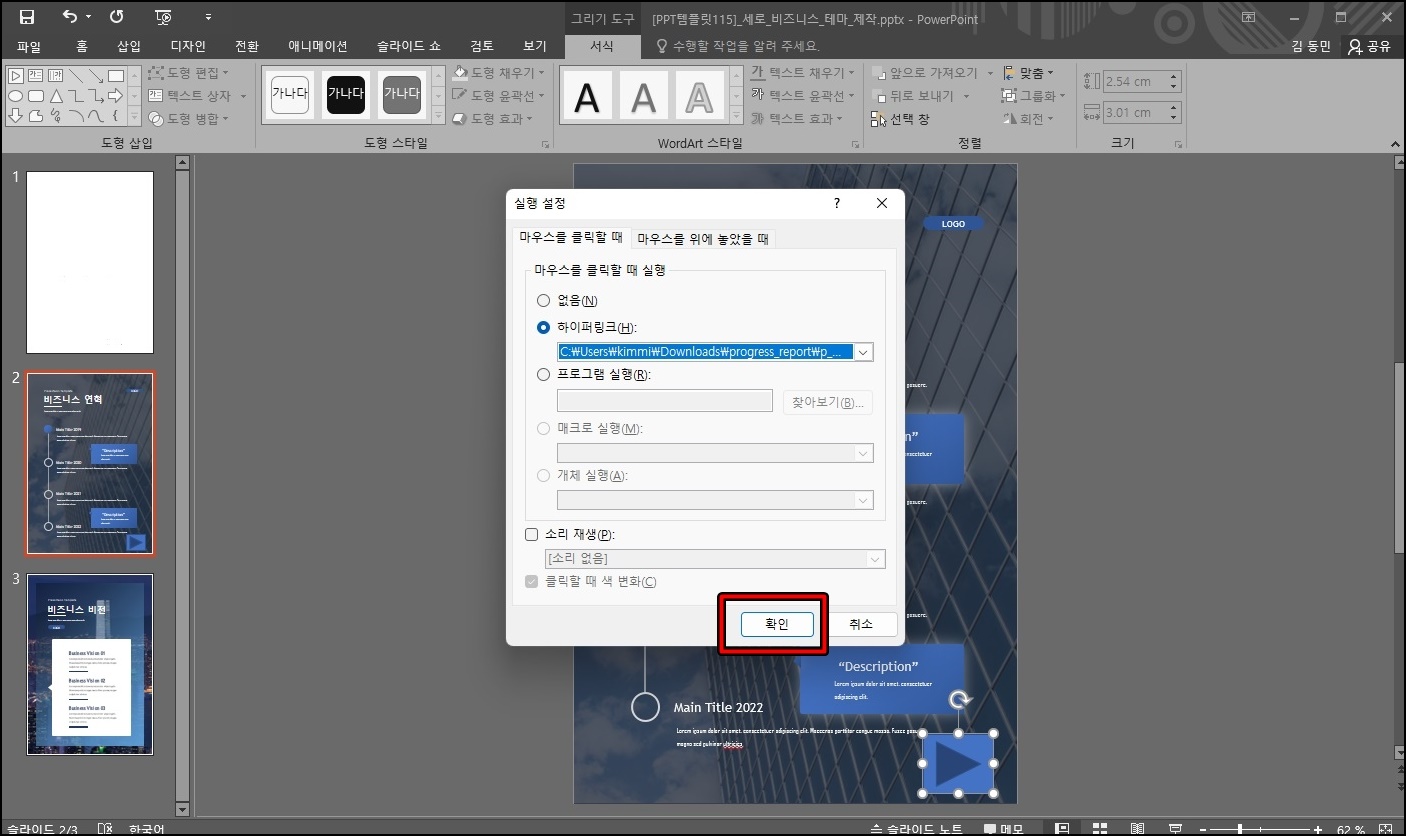Select the triangle shape in the gallery
The image size is (1406, 836).
pyautogui.click(x=56, y=96)
